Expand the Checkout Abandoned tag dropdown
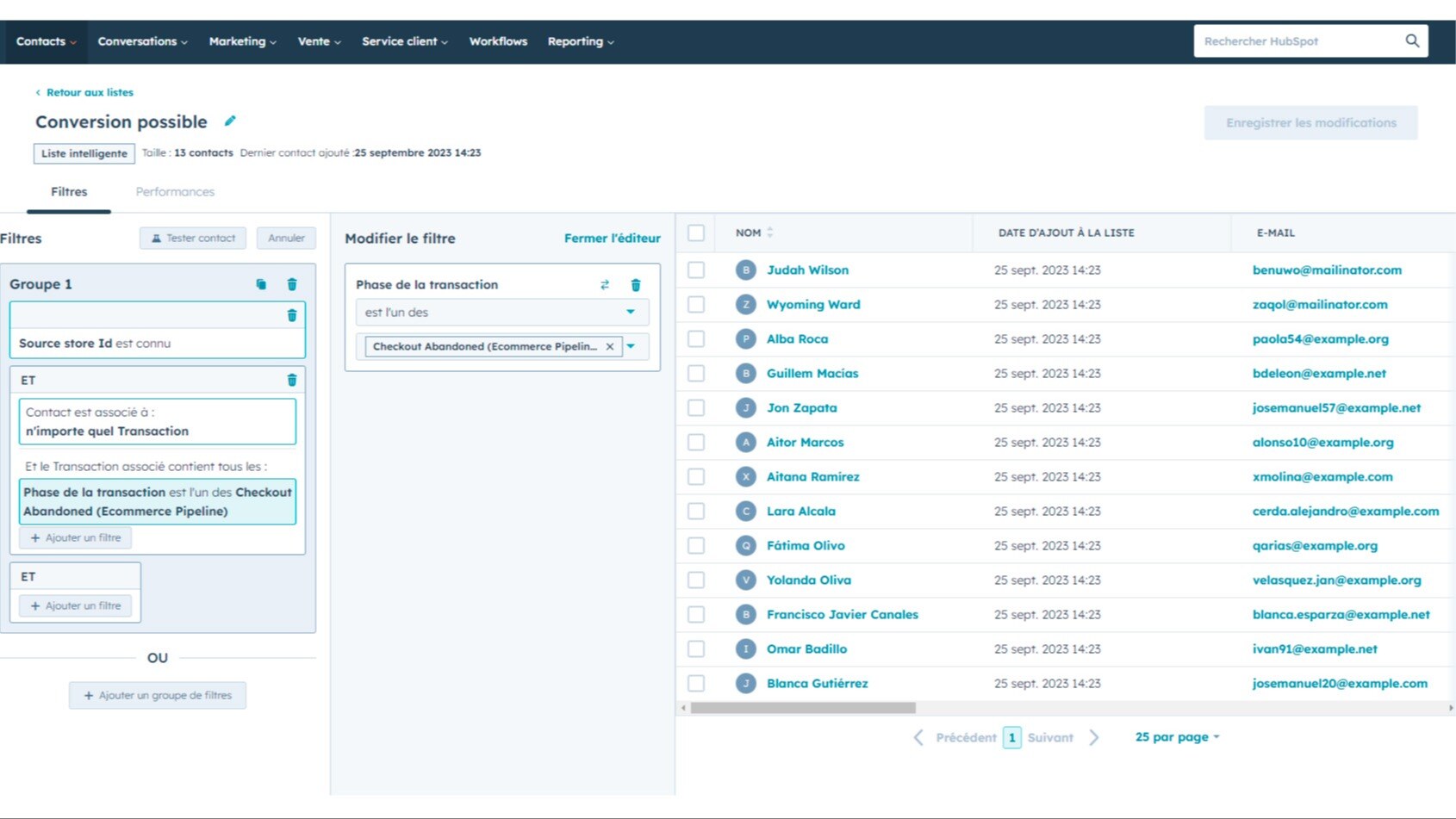 [x=632, y=346]
